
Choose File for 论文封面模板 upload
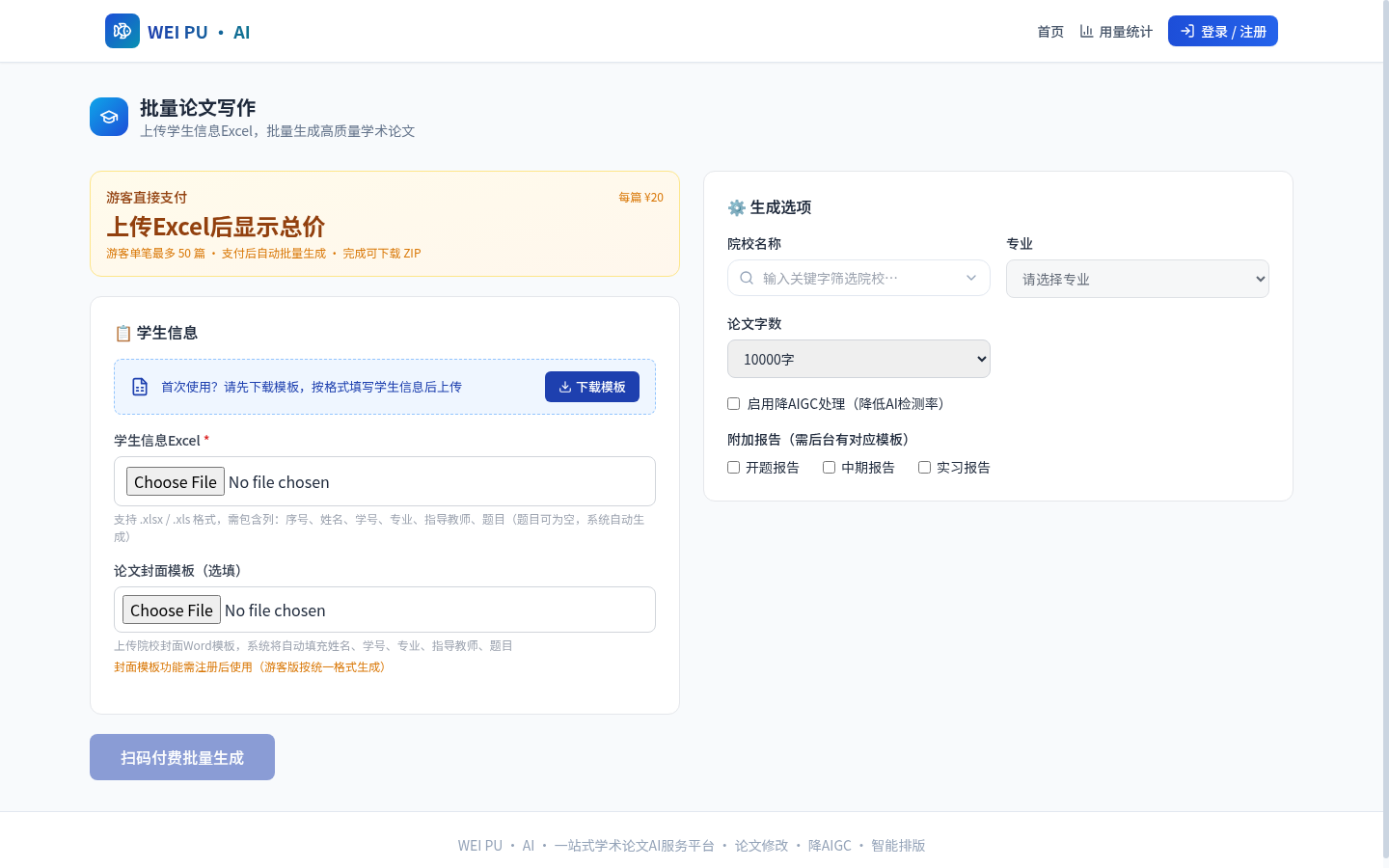point(172,610)
